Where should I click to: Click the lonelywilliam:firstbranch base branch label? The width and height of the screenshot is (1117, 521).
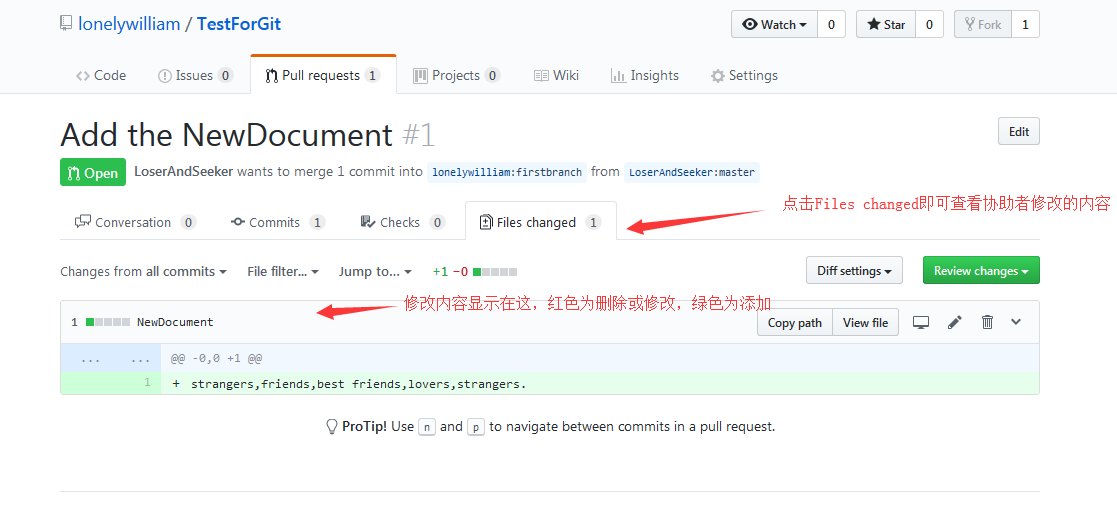point(506,172)
